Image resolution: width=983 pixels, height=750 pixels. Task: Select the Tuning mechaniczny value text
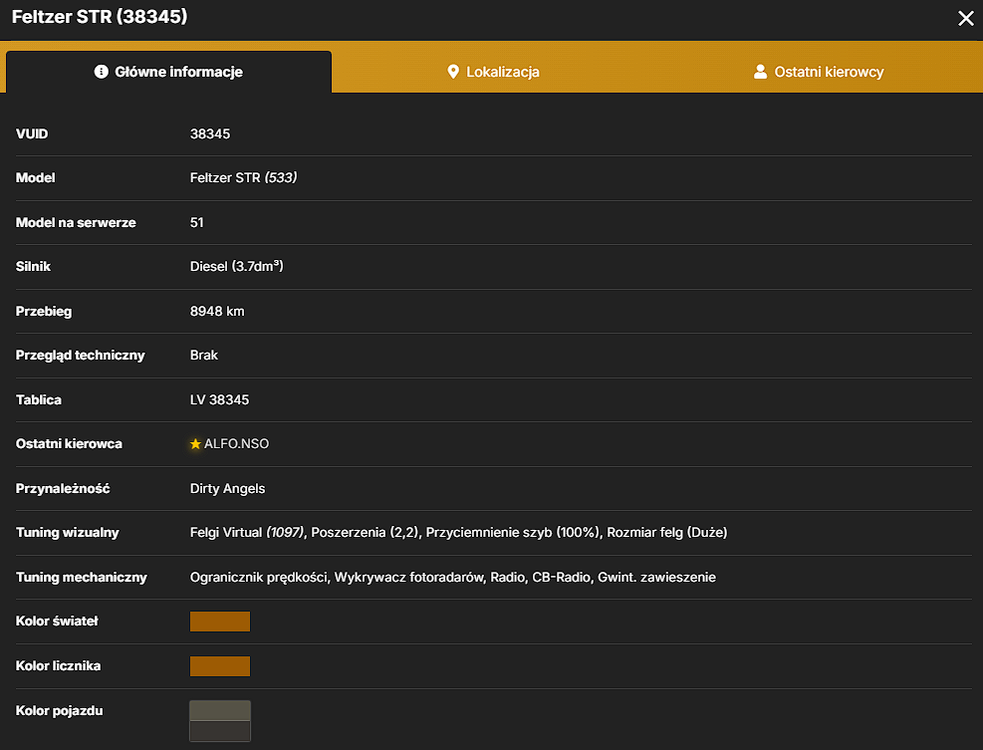click(453, 578)
